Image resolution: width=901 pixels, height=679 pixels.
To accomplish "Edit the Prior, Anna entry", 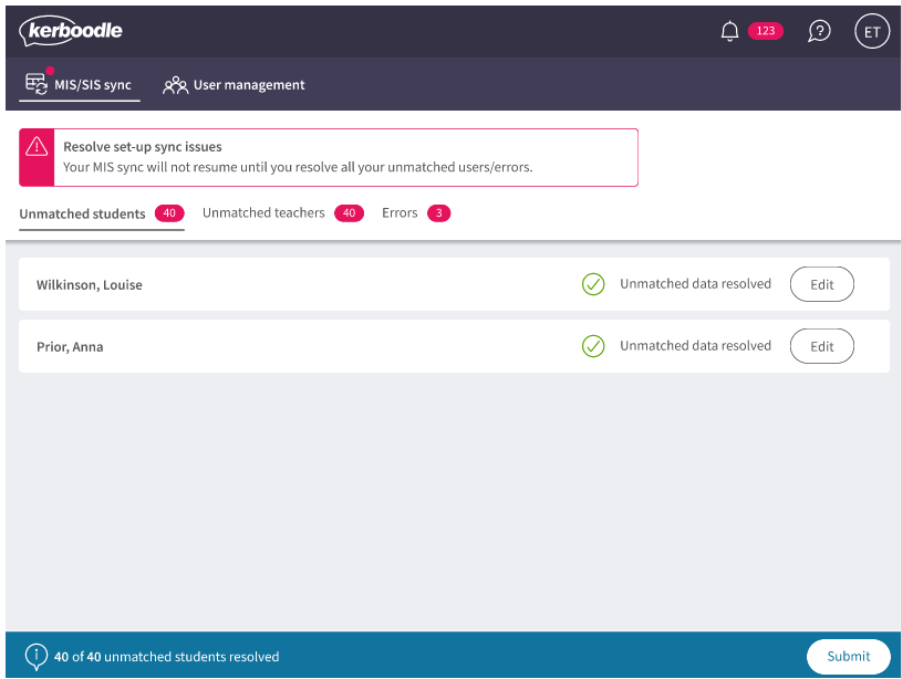I will click(x=822, y=346).
